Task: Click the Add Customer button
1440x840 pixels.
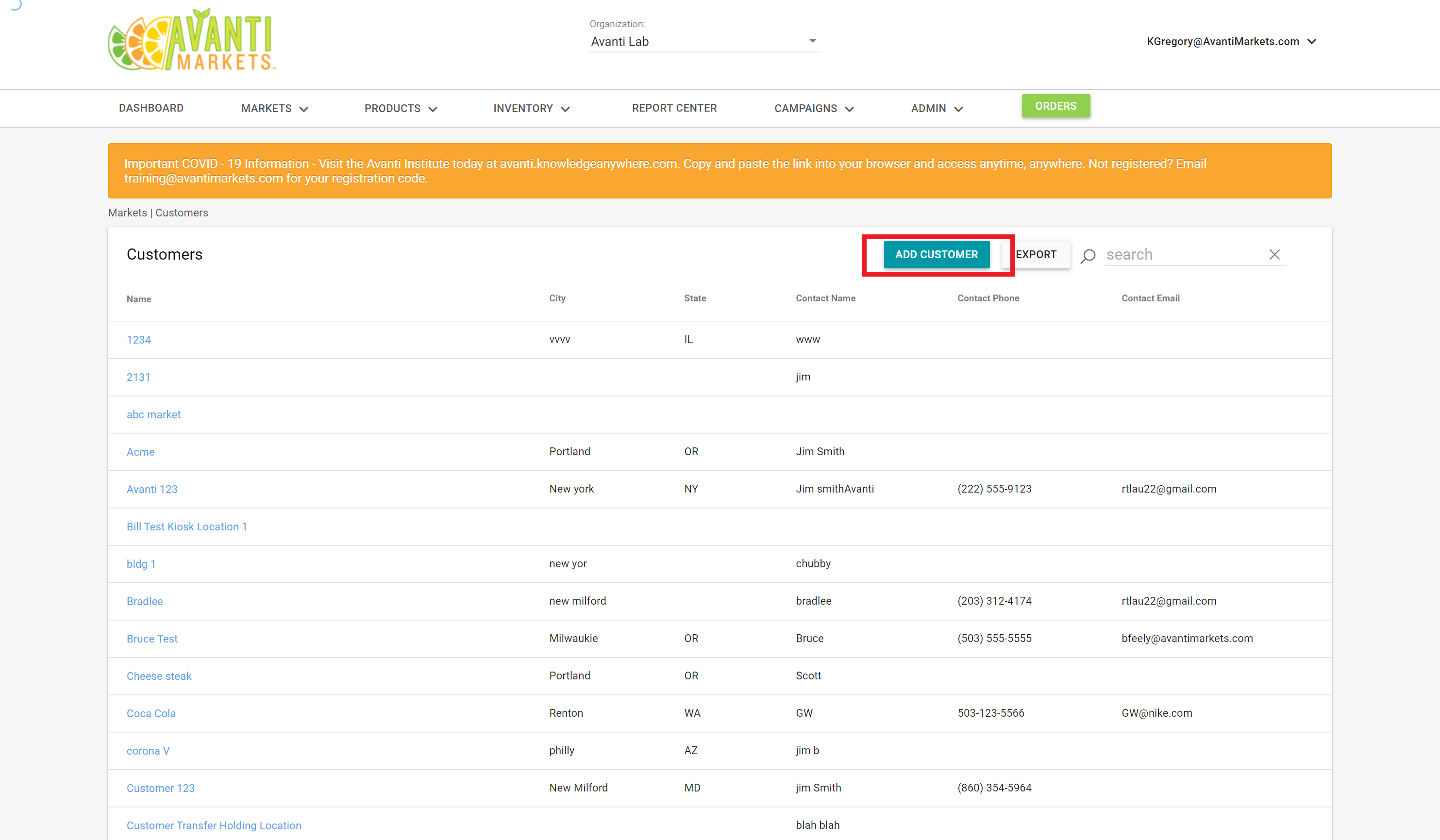Action: 937,255
